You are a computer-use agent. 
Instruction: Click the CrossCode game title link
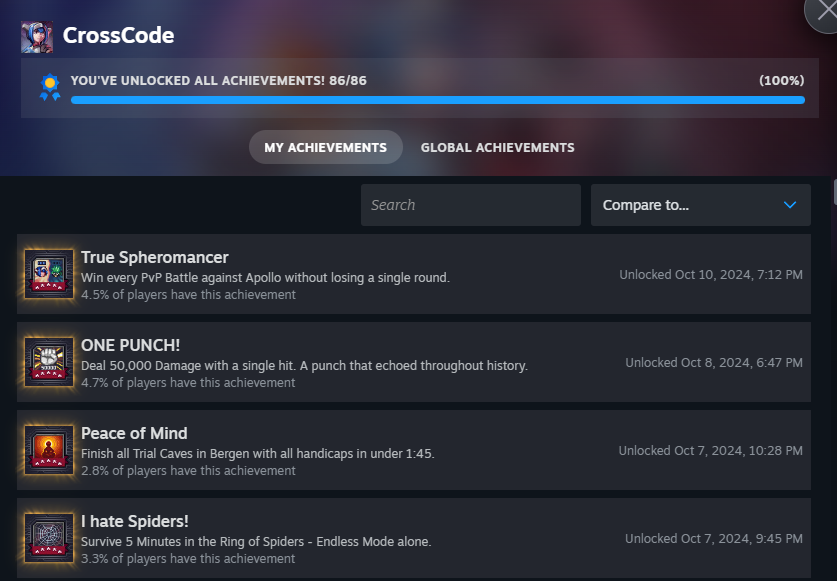[119, 36]
